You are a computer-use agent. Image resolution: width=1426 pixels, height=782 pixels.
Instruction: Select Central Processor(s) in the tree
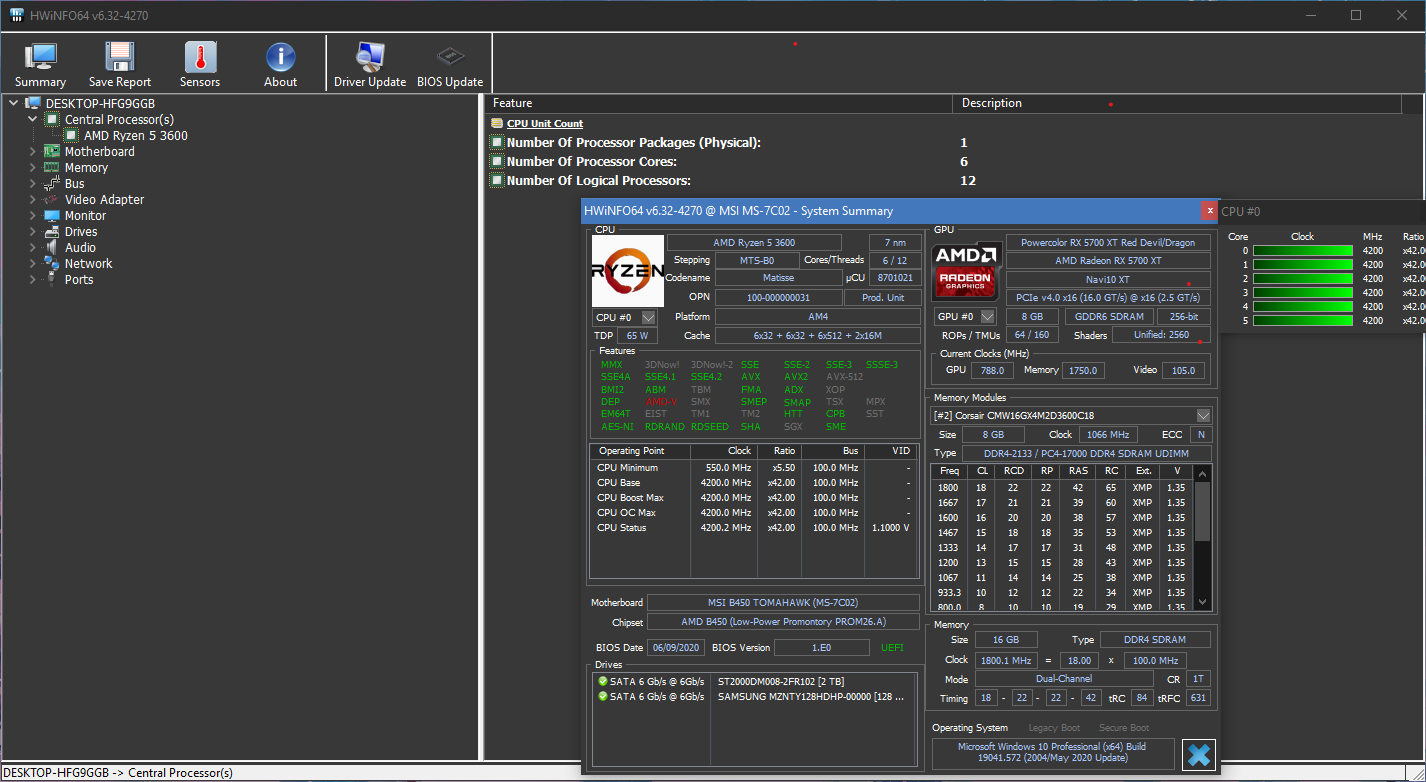119,119
